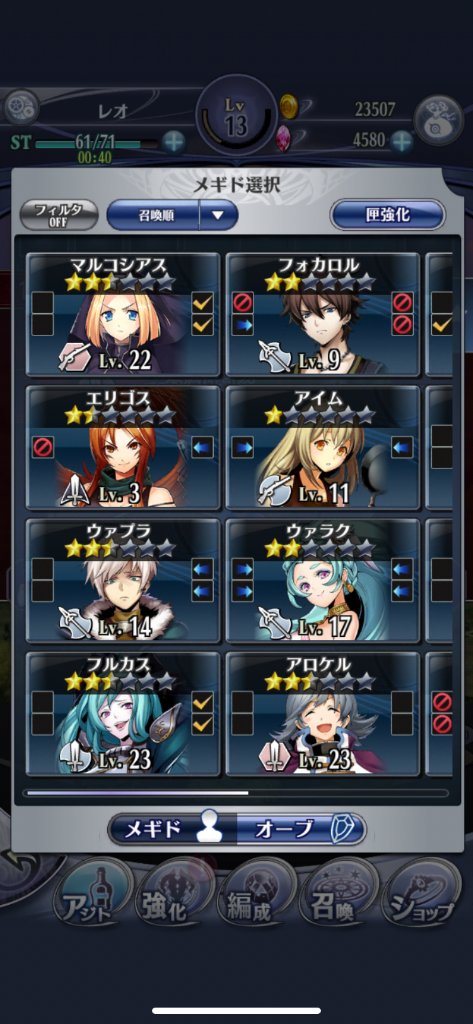The width and height of the screenshot is (473, 1024).
Task: Toggle the top yellow checkmark box on マルコシアス card
Action: click(203, 302)
